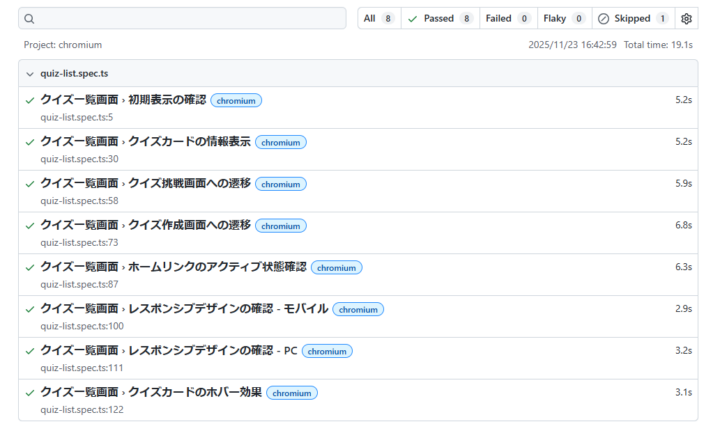Click green checkmark of 初期表示の確認 test
This screenshot has height=431, width=720.
(30, 100)
